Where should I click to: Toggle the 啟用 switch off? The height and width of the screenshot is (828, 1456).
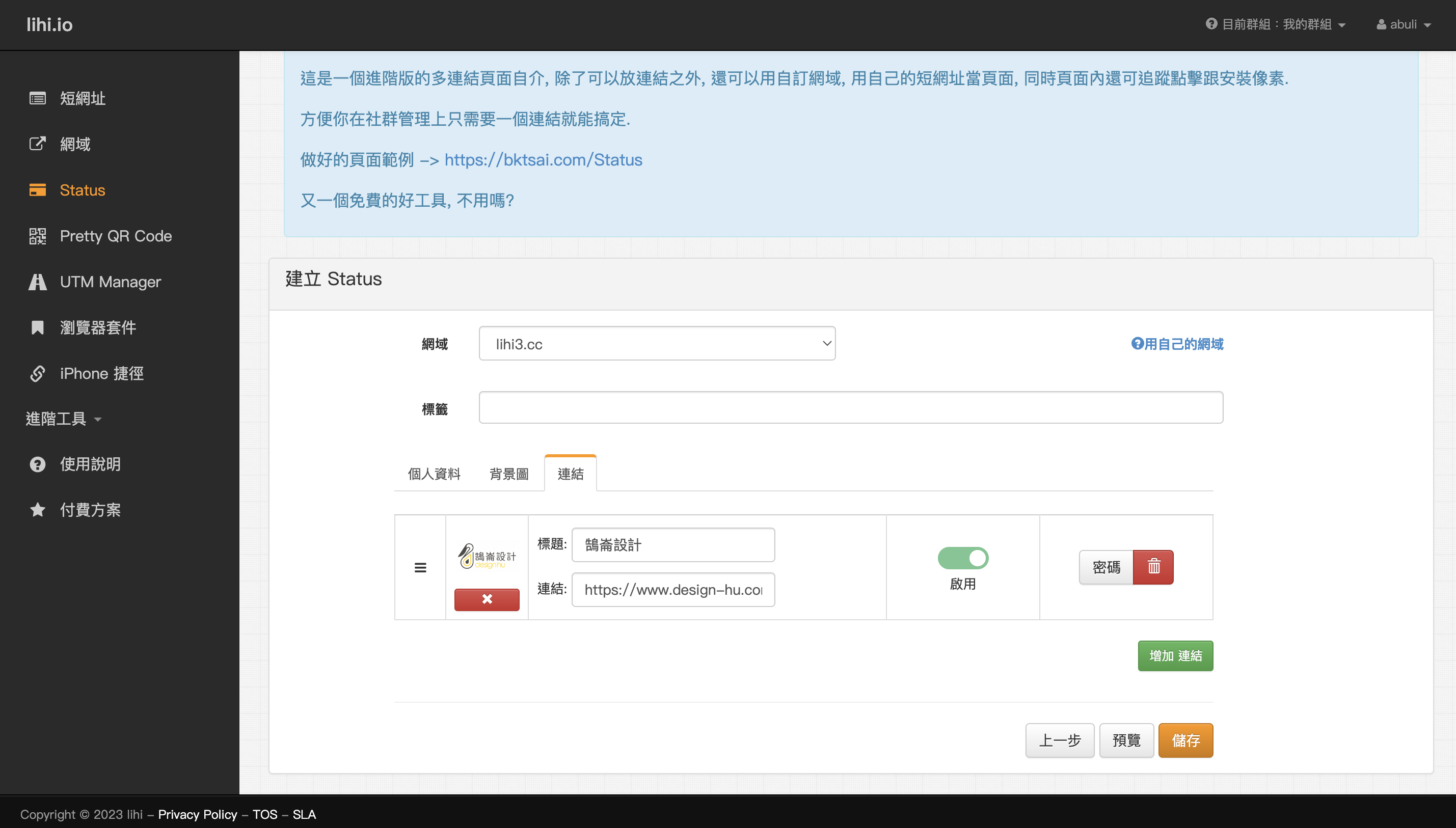point(963,558)
